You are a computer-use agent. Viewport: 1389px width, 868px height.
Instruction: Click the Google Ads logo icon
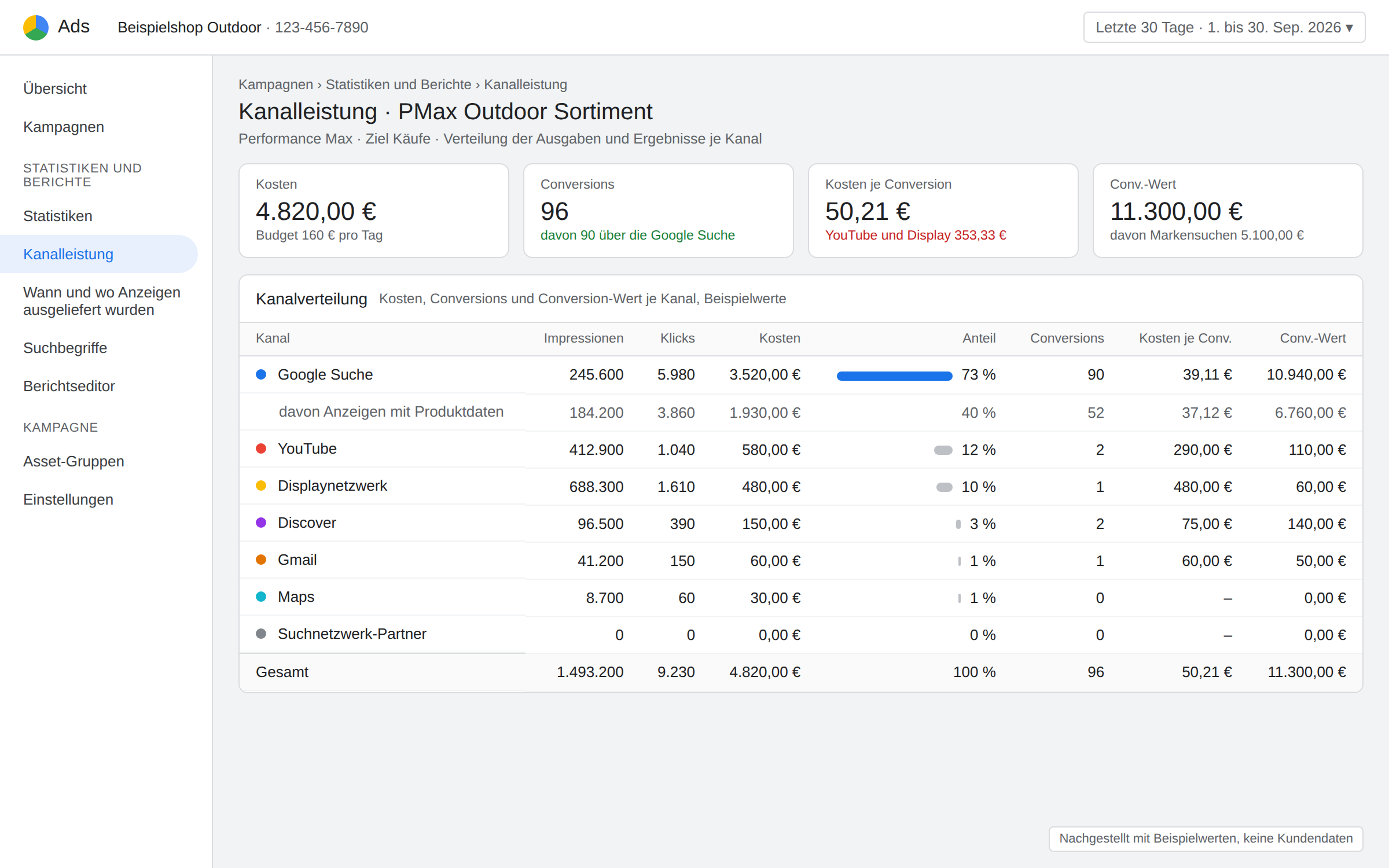coord(36,27)
